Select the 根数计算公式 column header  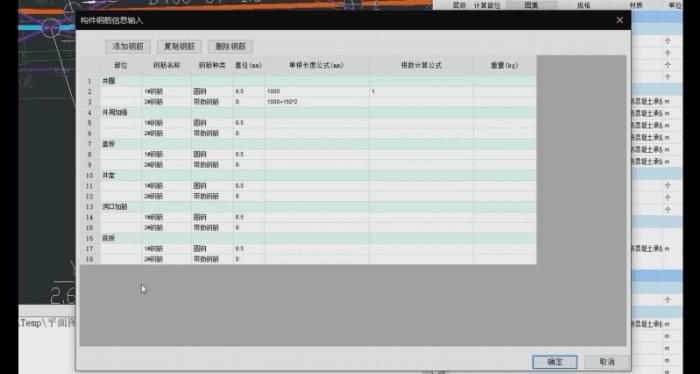pyautogui.click(x=421, y=66)
